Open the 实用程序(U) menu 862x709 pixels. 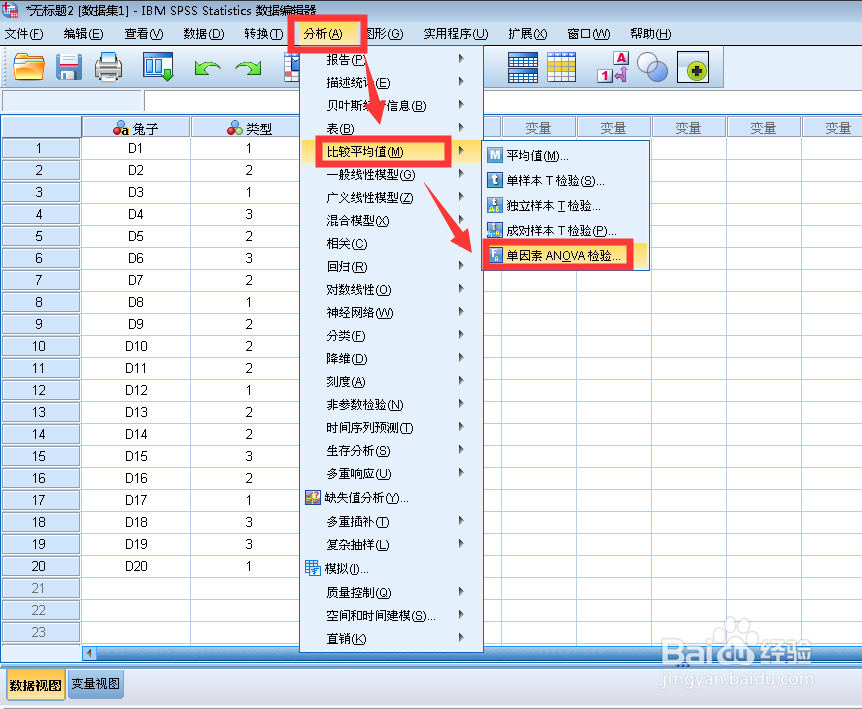456,34
